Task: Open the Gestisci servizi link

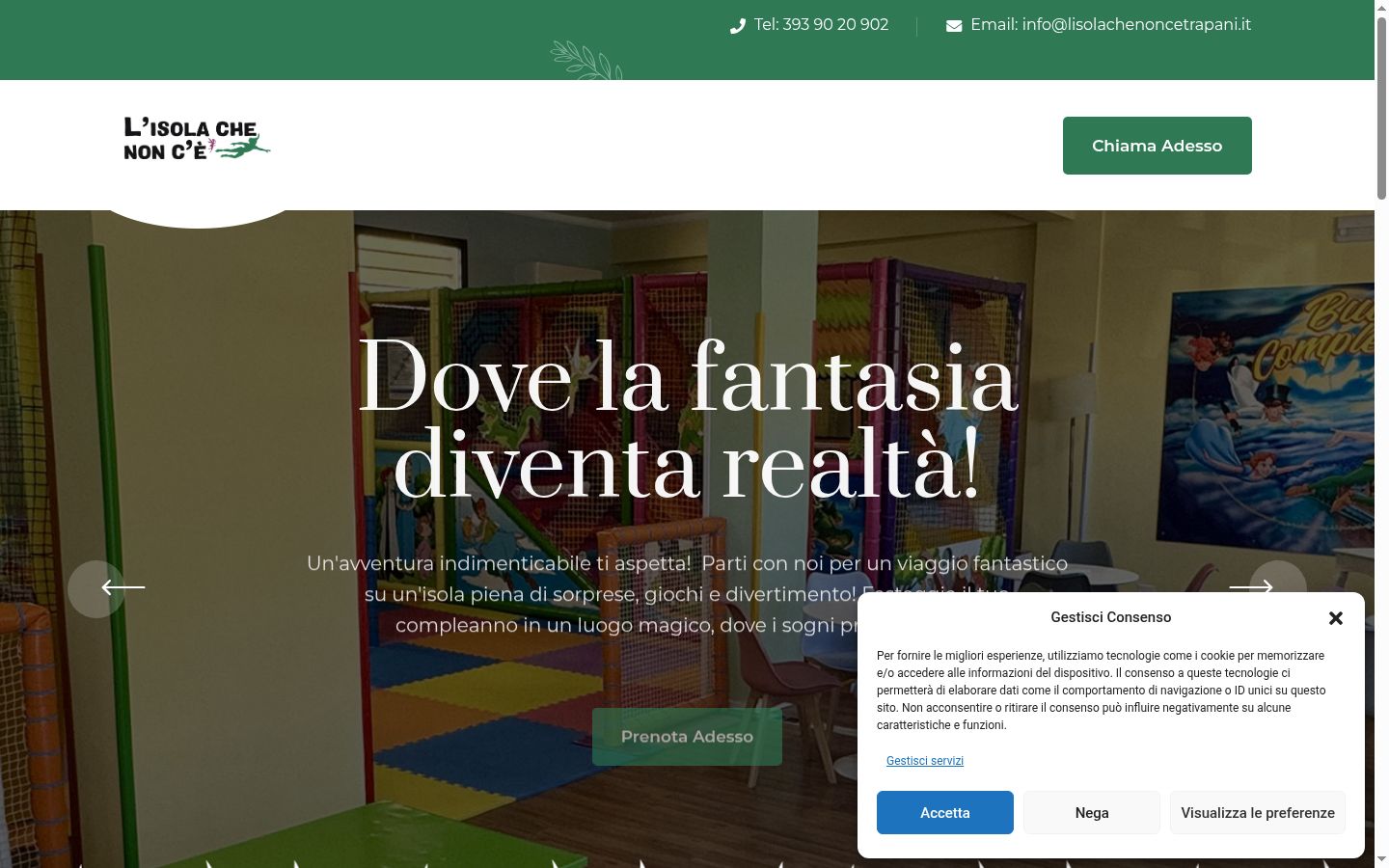Action: point(925,761)
